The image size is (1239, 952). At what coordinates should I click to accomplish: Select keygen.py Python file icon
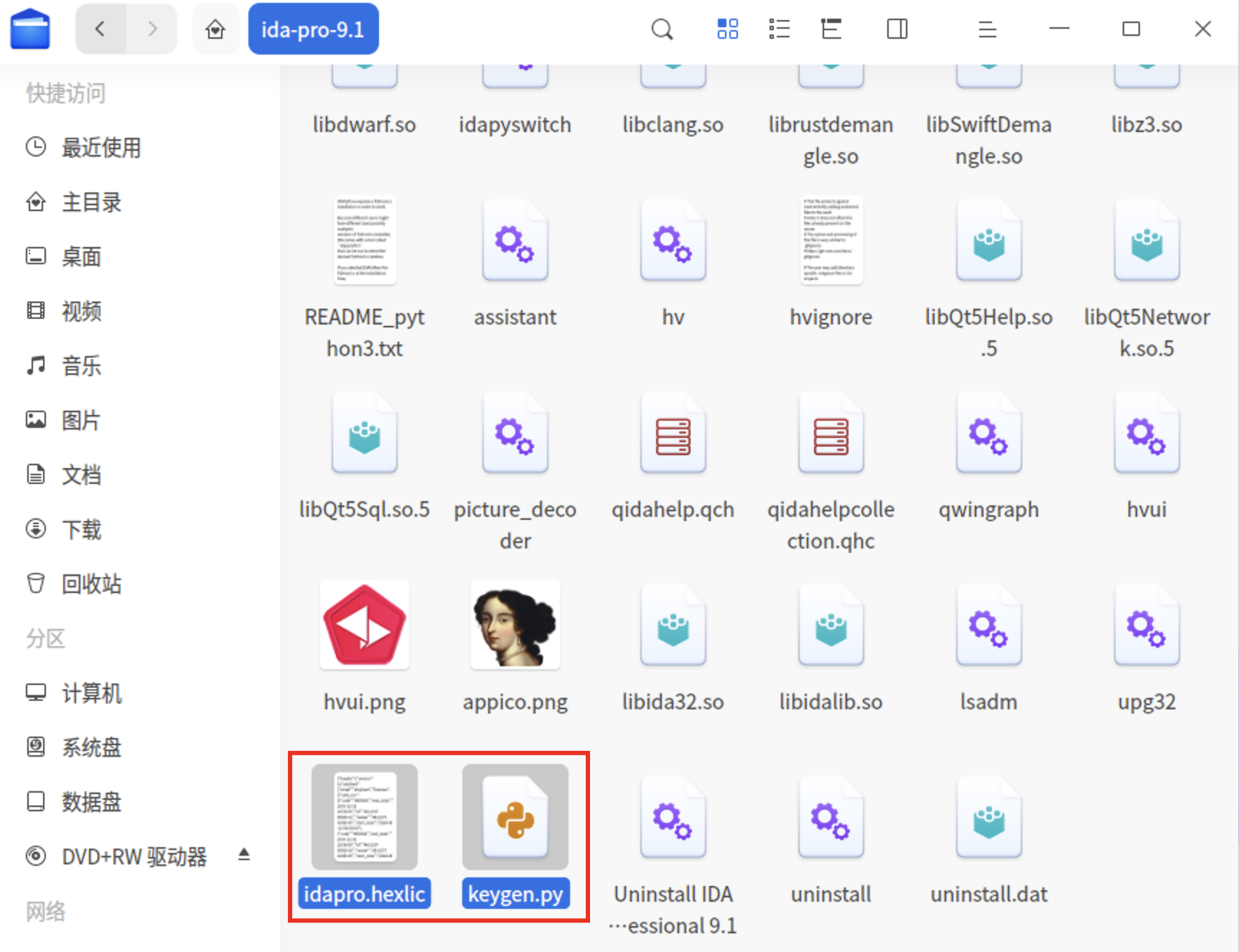coord(515,817)
